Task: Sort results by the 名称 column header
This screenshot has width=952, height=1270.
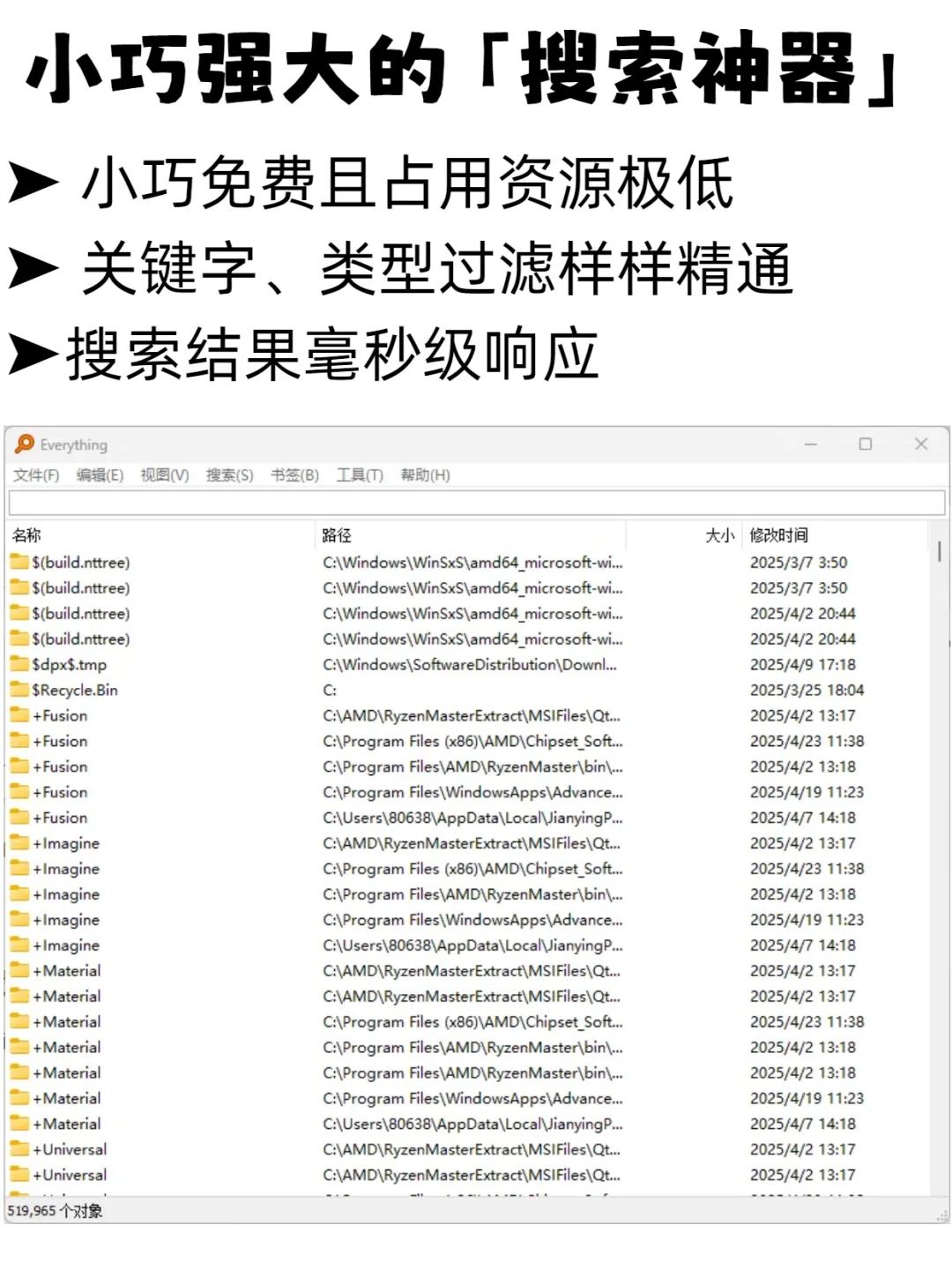Action: (28, 534)
